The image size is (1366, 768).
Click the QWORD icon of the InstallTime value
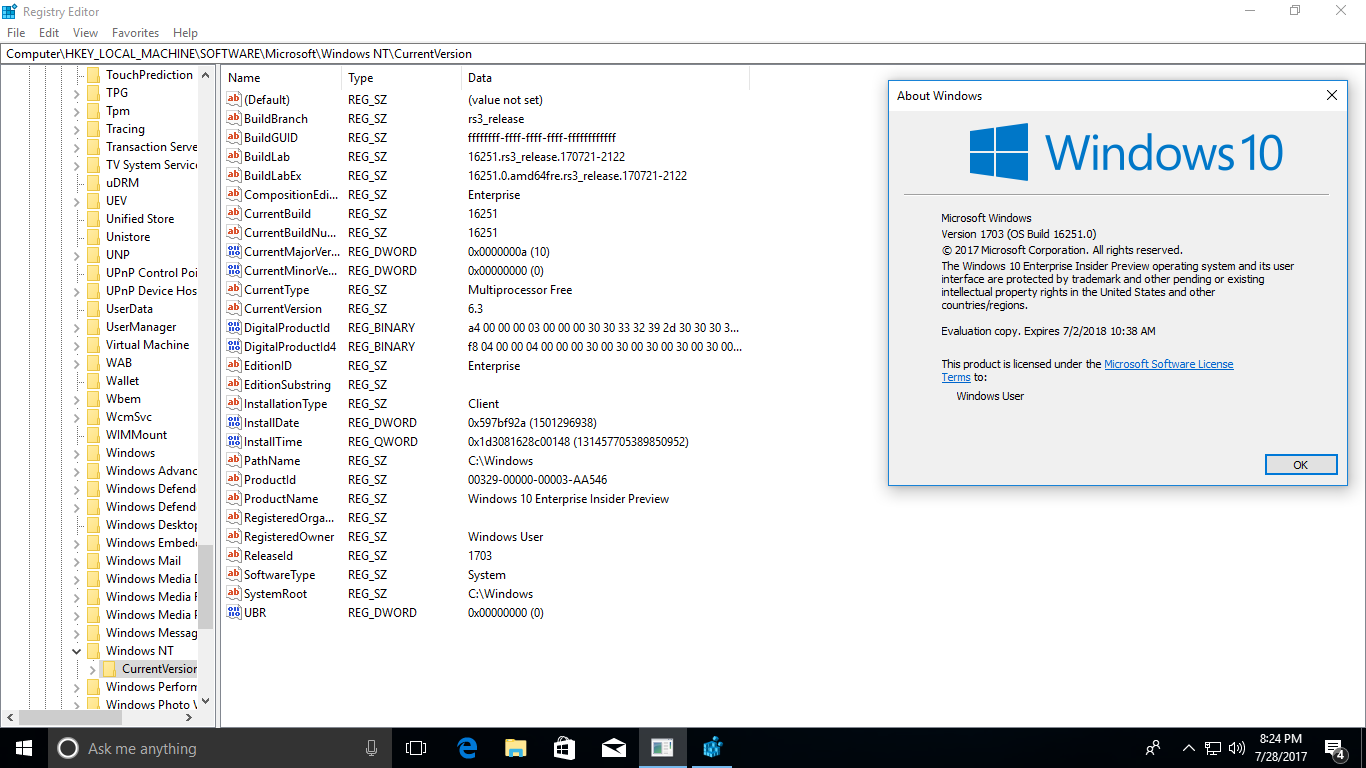point(234,442)
